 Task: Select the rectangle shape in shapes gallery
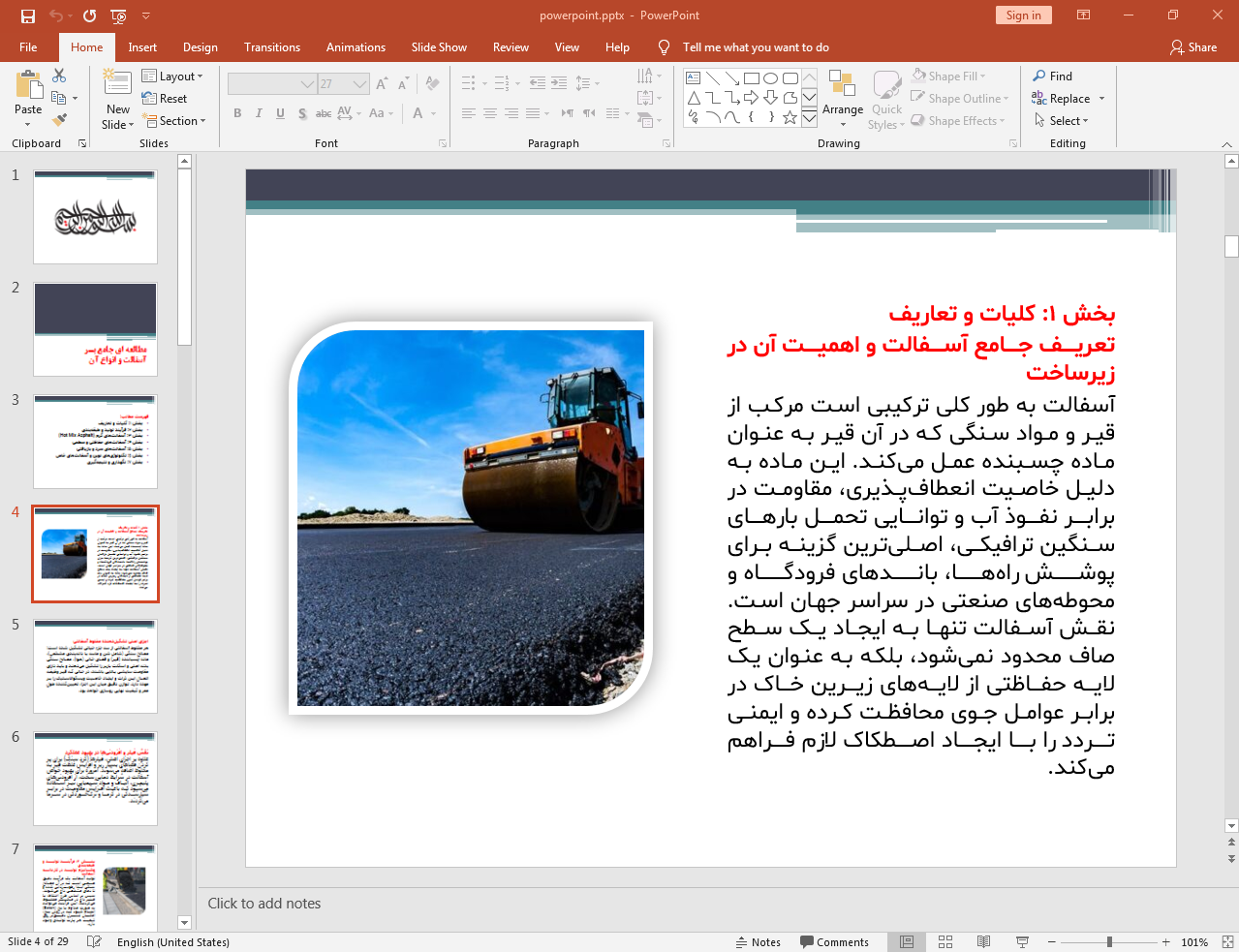(752, 78)
